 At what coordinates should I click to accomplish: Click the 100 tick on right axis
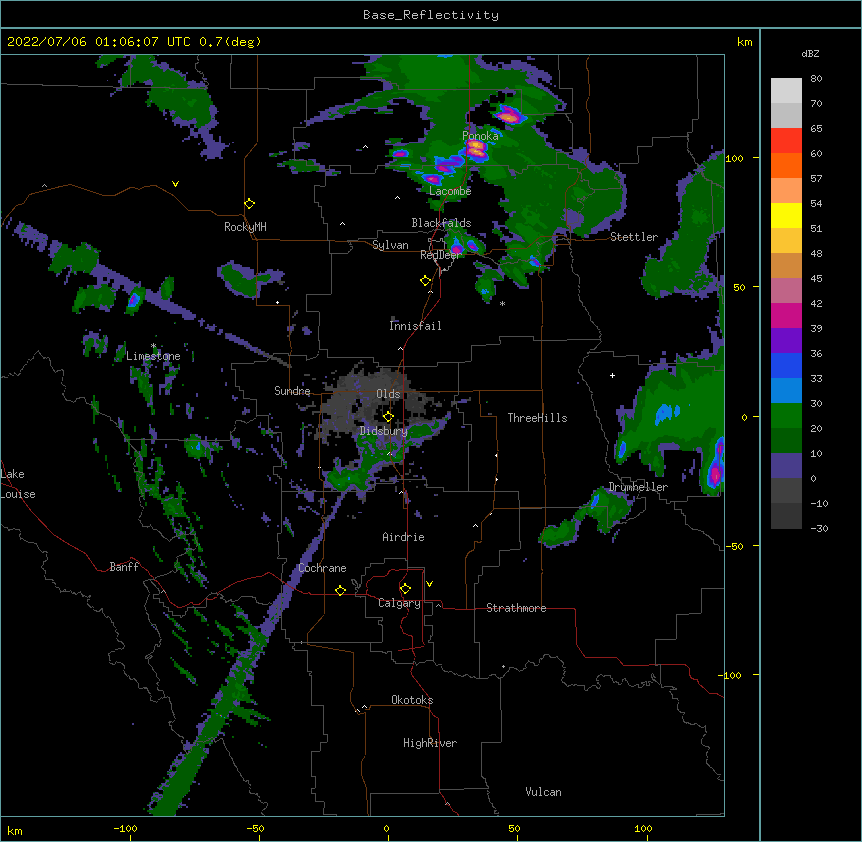coord(734,158)
